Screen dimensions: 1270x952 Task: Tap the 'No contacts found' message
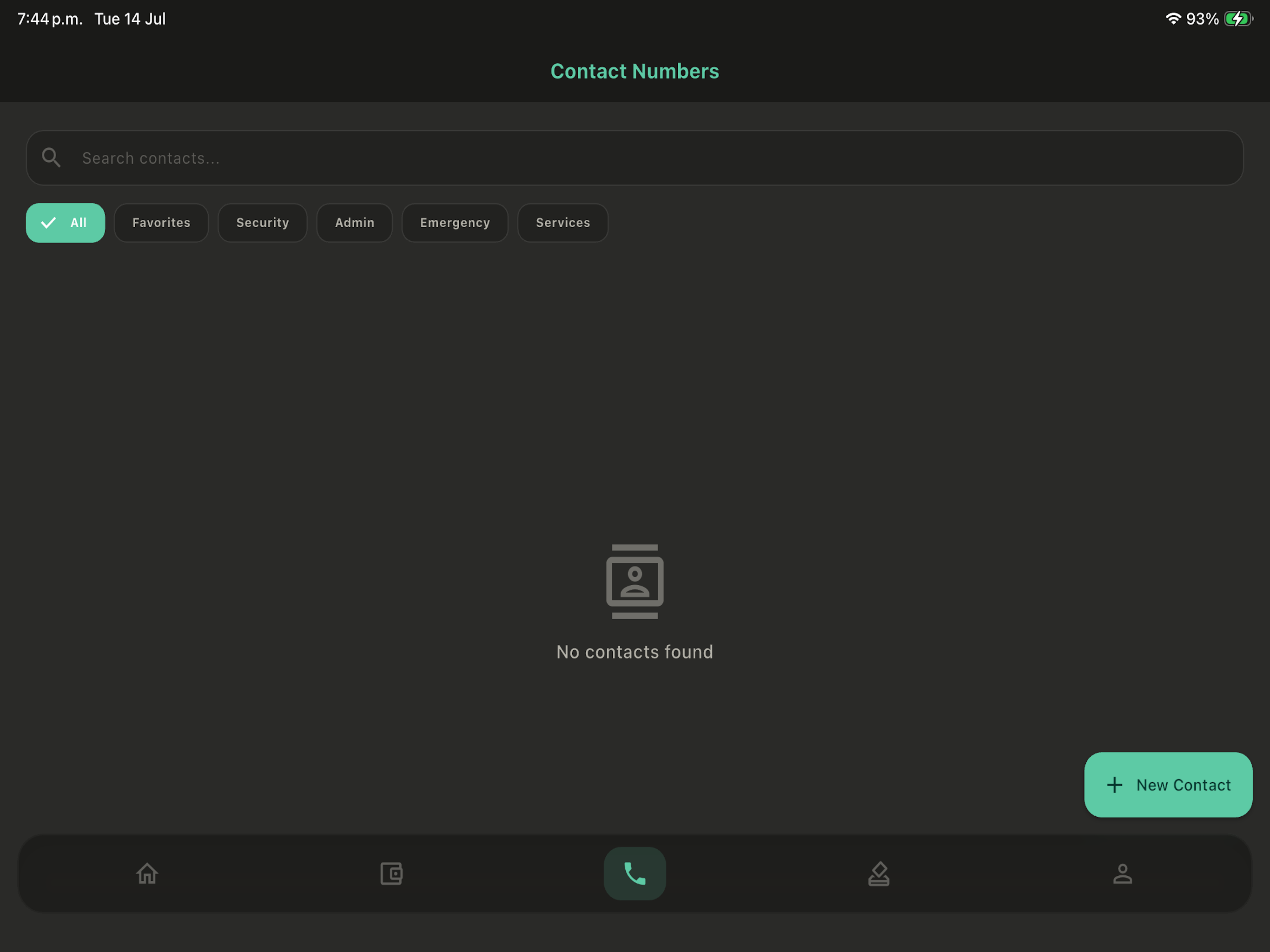click(x=635, y=652)
